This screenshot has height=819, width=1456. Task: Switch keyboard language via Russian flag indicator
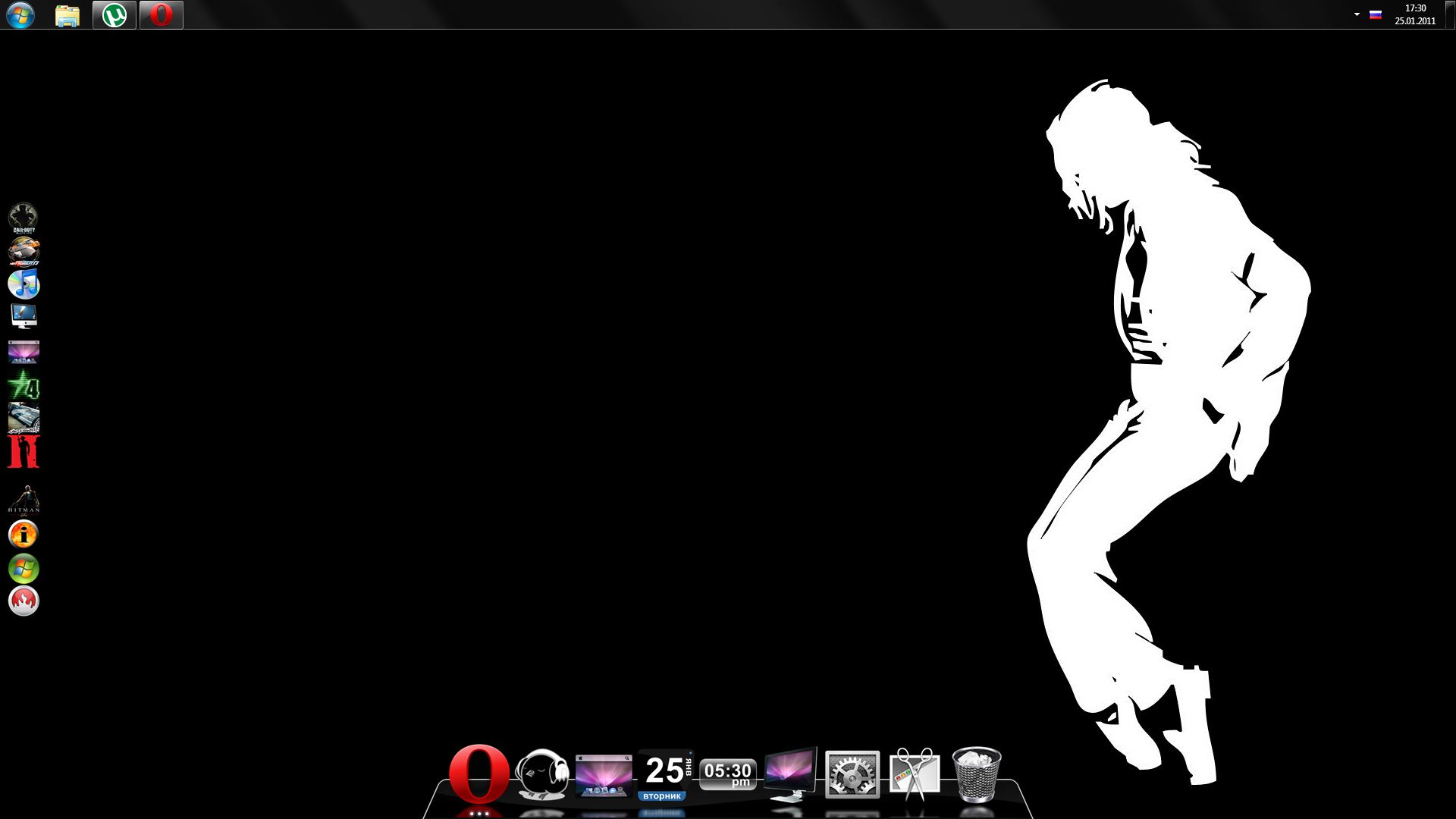[x=1375, y=14]
